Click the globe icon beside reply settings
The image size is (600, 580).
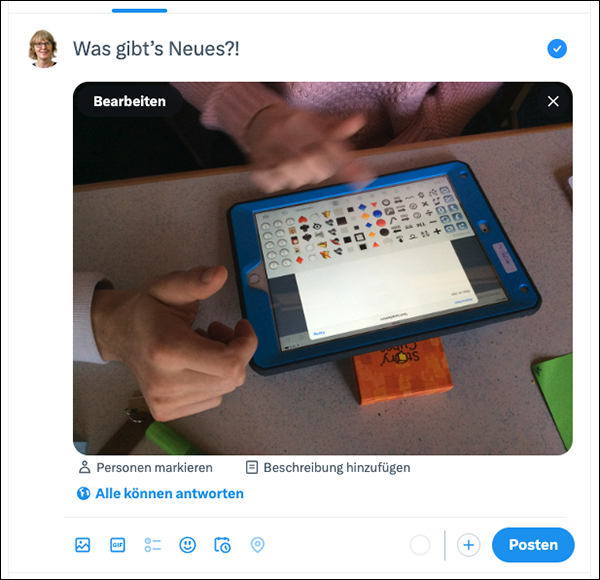coord(83,494)
